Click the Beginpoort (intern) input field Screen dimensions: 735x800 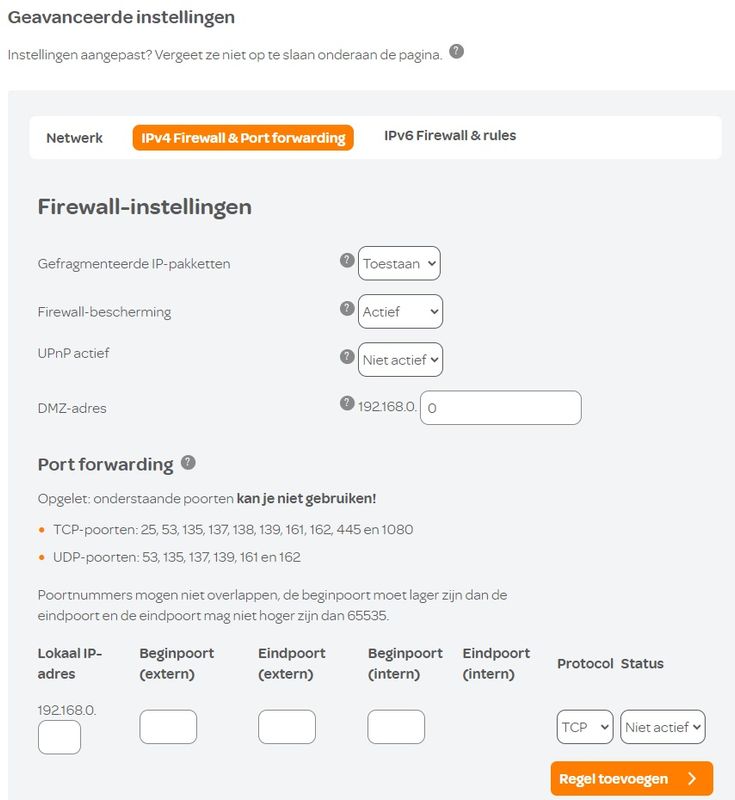click(x=396, y=727)
